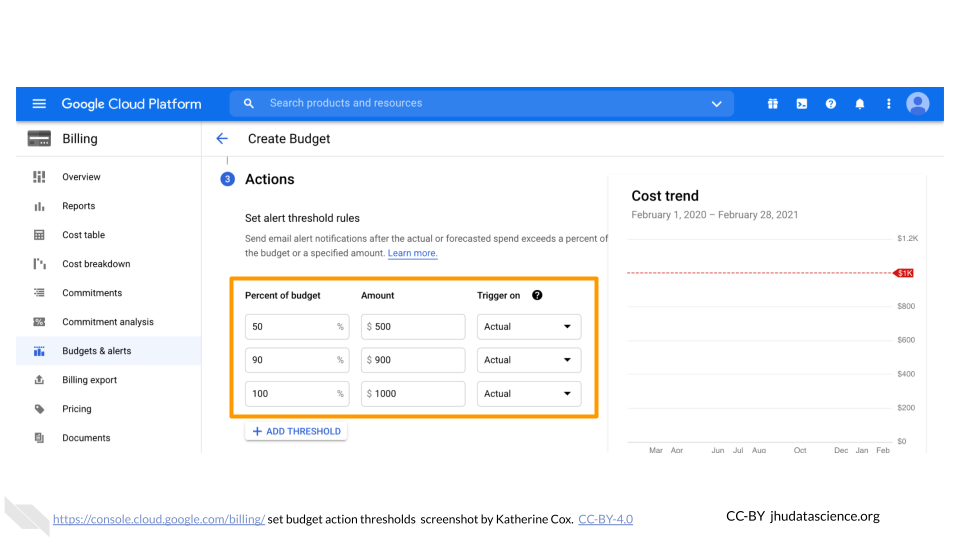Click the Billing credit card icon
960x540 pixels.
[39, 138]
